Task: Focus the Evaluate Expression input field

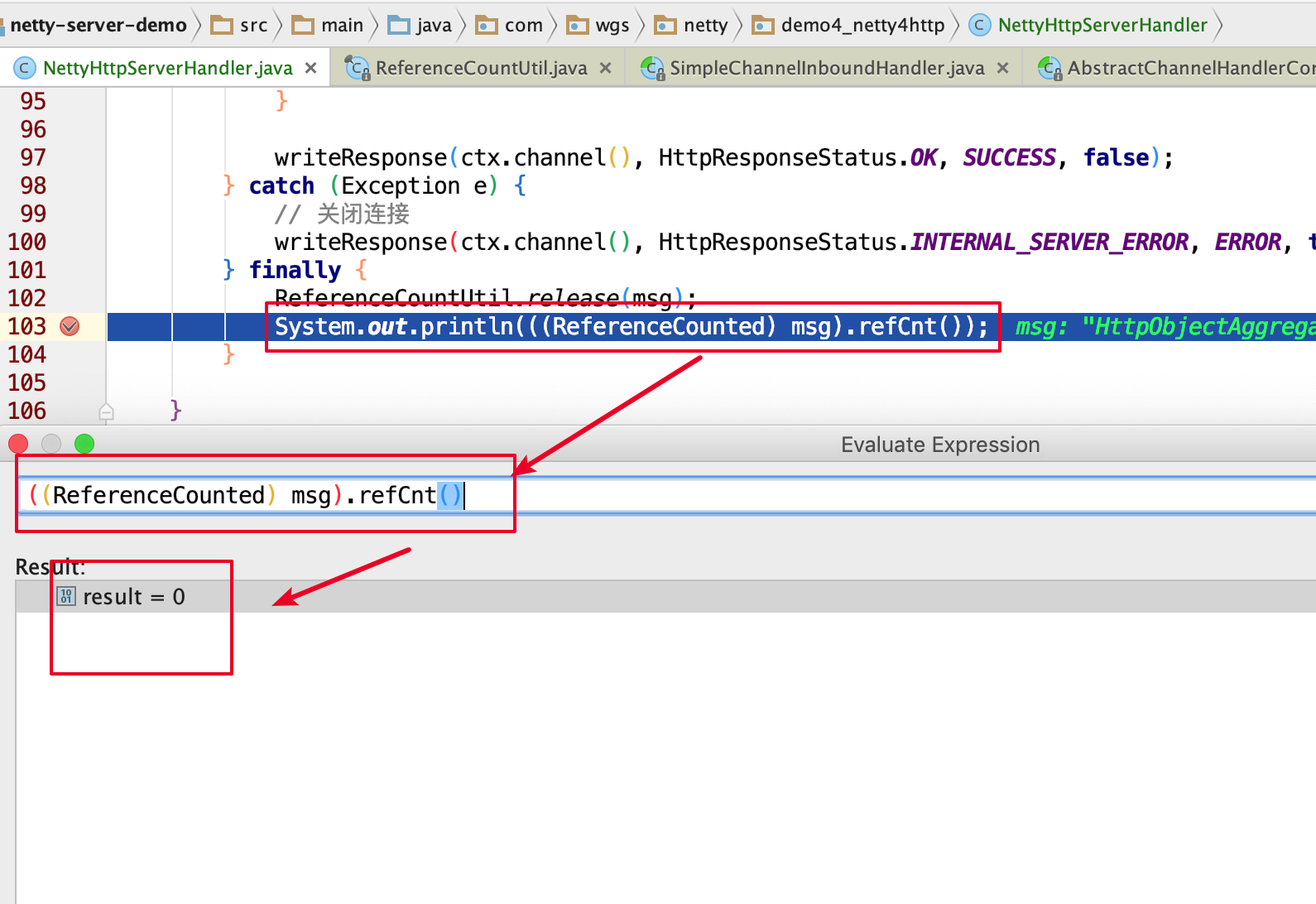Action: [x=666, y=495]
